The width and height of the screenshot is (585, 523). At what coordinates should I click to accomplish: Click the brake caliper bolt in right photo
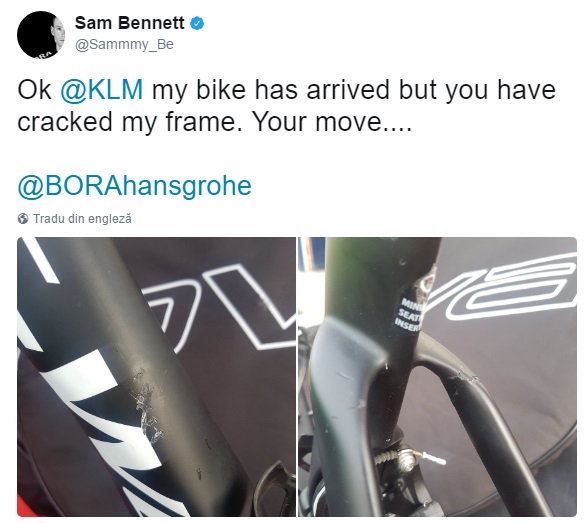[405, 457]
